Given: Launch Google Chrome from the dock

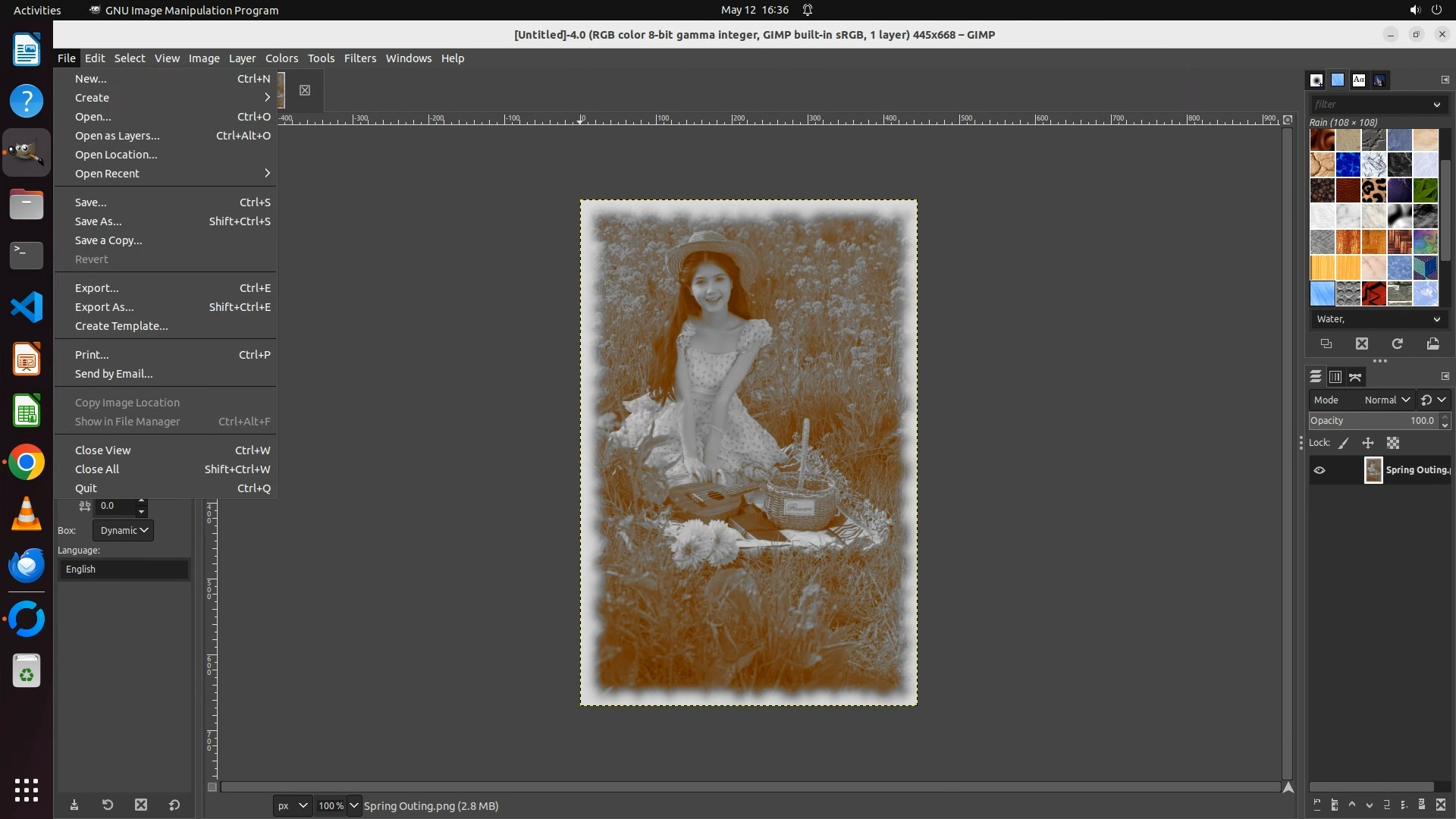Looking at the screenshot, I should [x=27, y=463].
